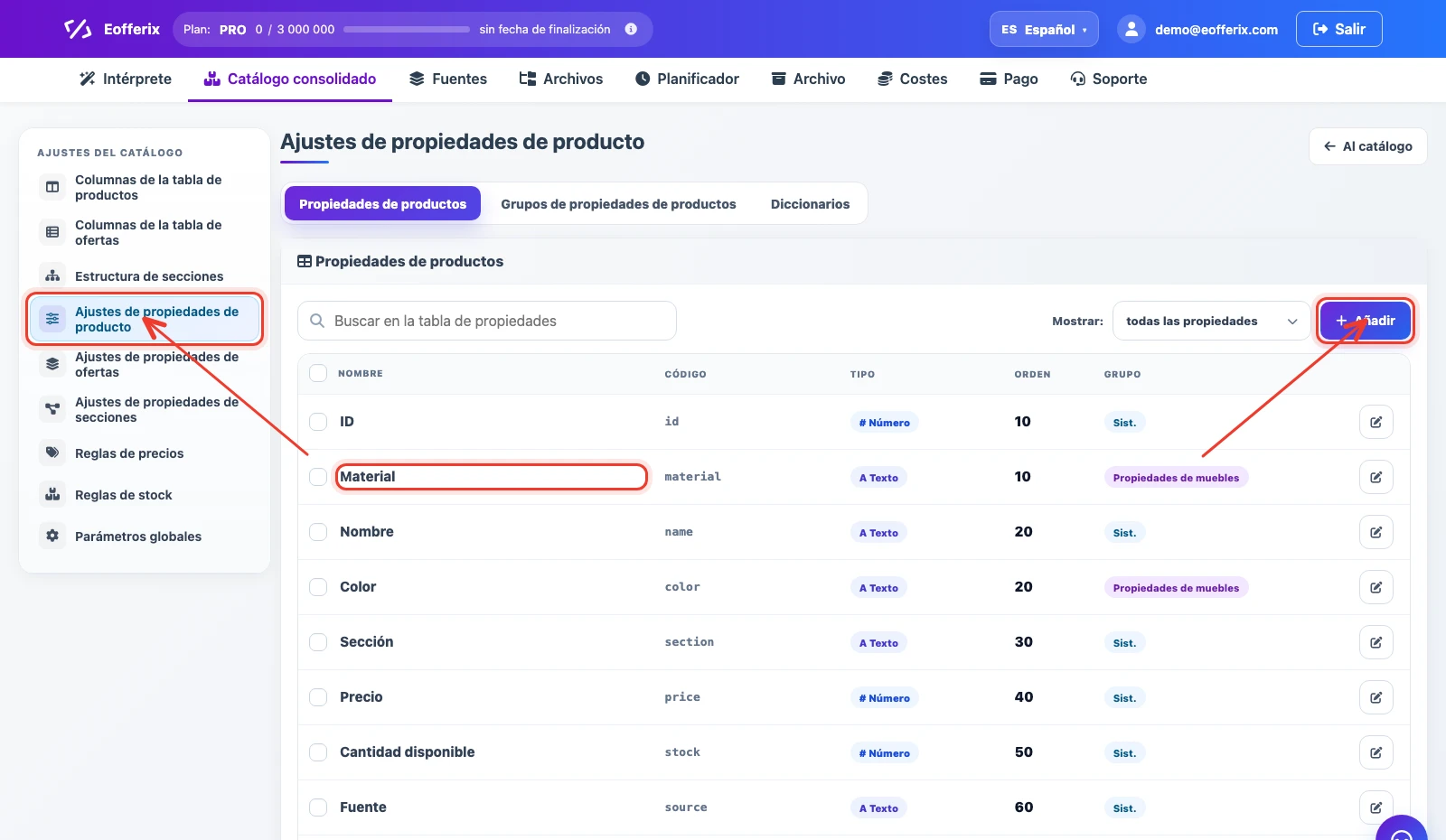This screenshot has width=1446, height=840.
Task: Open the Archivos menu
Action: (561, 79)
